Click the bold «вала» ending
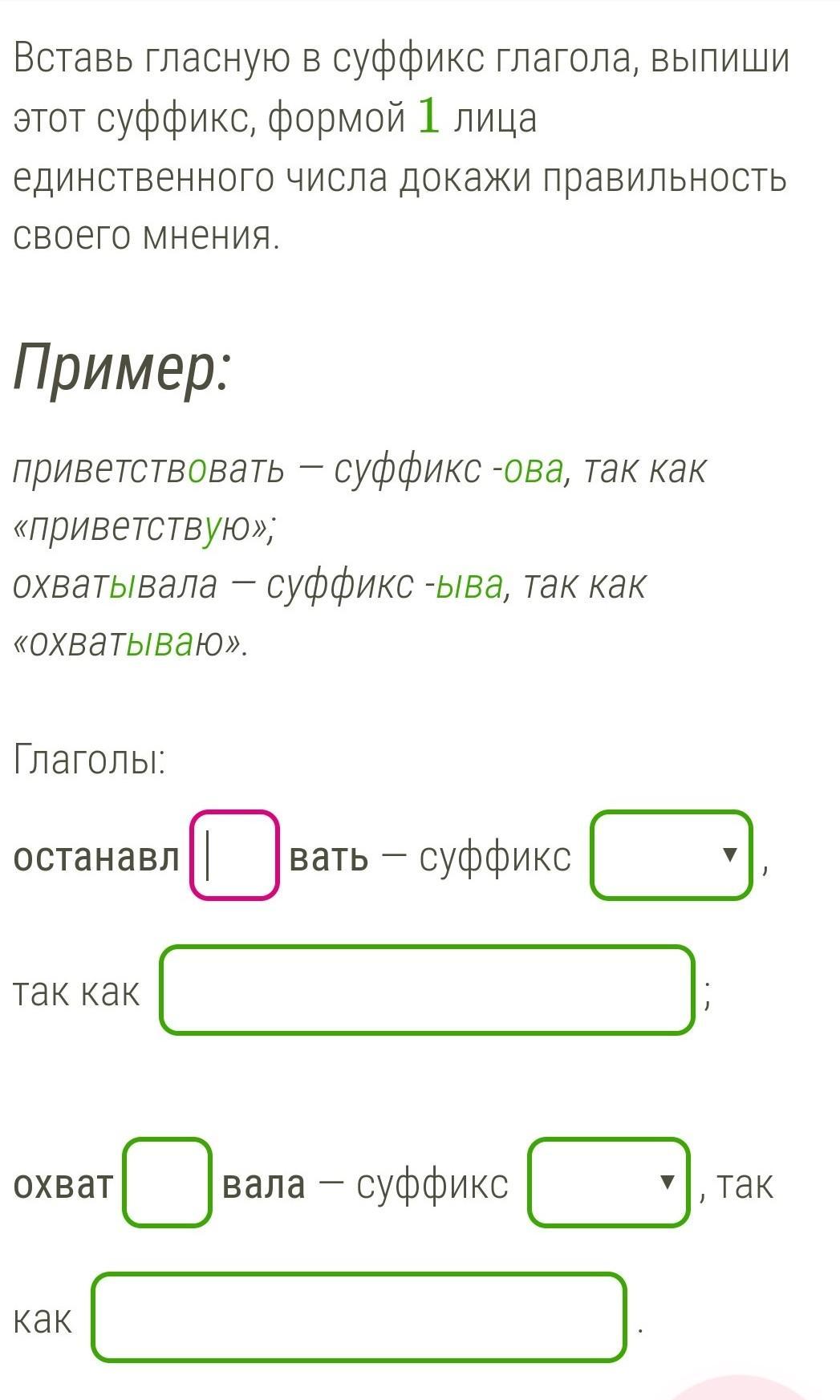Screen dimensions: 840x1400 coord(263,1184)
